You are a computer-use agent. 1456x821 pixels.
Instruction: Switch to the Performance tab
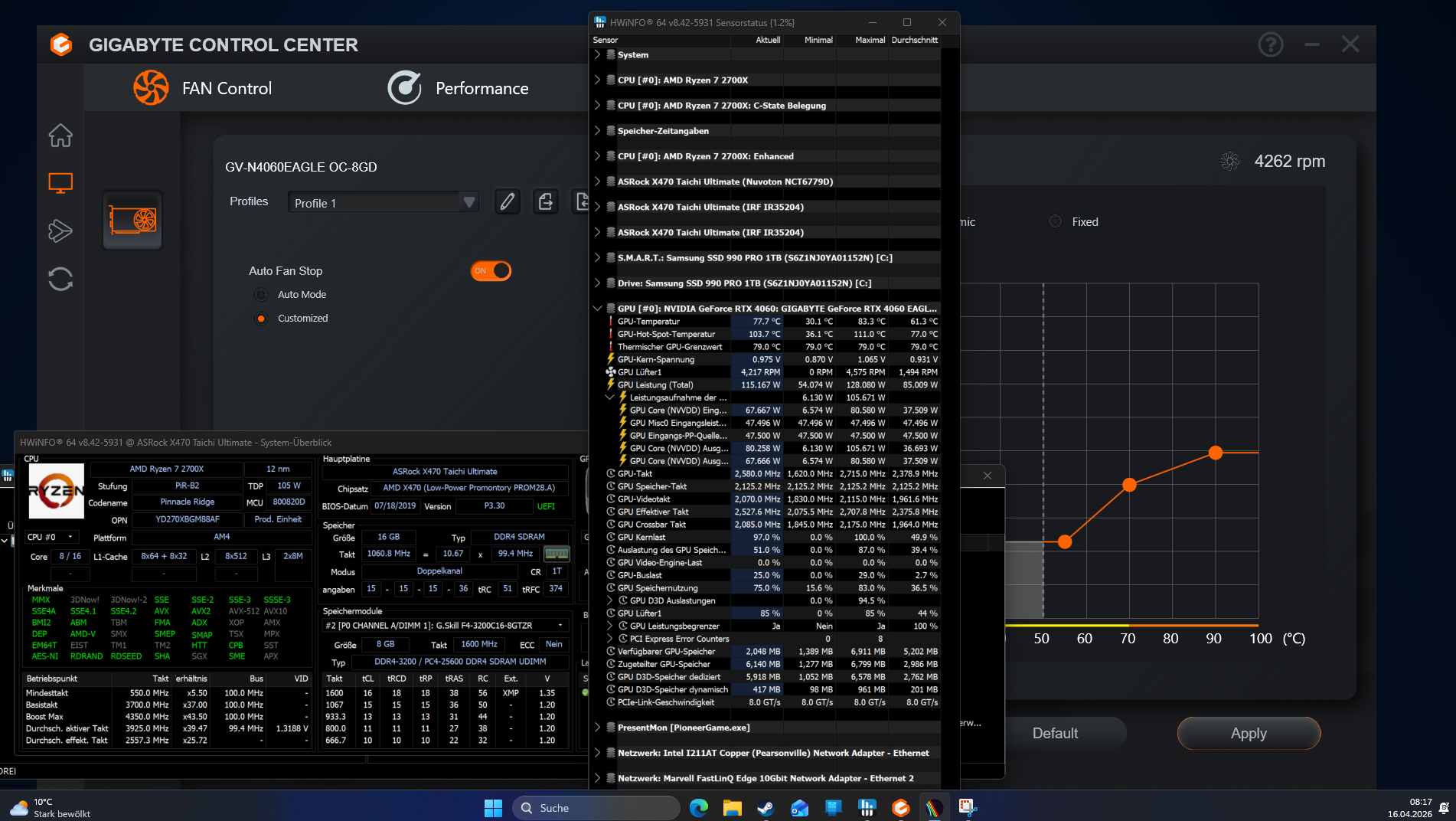click(x=458, y=88)
